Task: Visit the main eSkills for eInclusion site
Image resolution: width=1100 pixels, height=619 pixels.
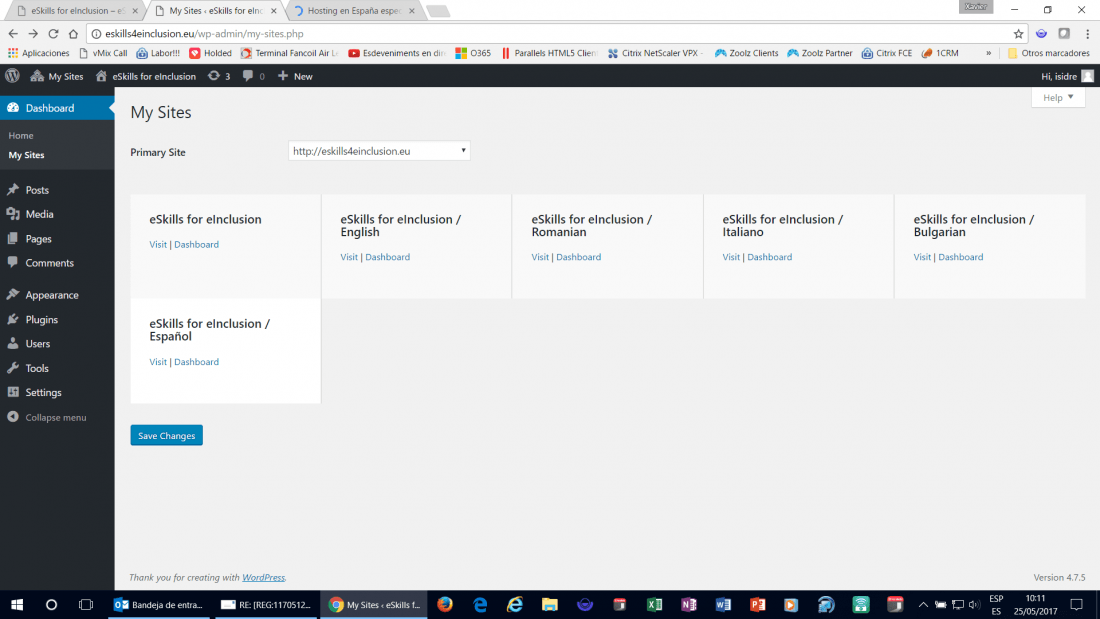Action: 158,244
